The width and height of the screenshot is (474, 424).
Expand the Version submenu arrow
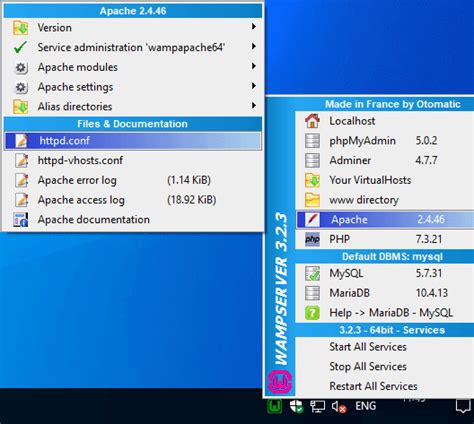(x=254, y=26)
